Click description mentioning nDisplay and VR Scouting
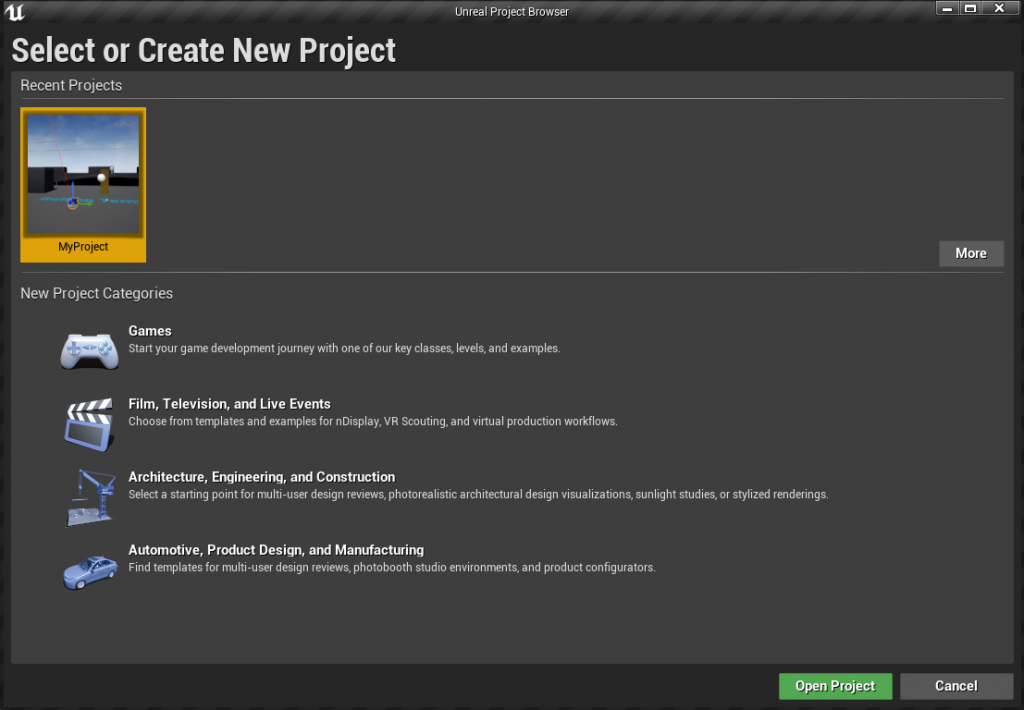The image size is (1024, 710). click(373, 422)
